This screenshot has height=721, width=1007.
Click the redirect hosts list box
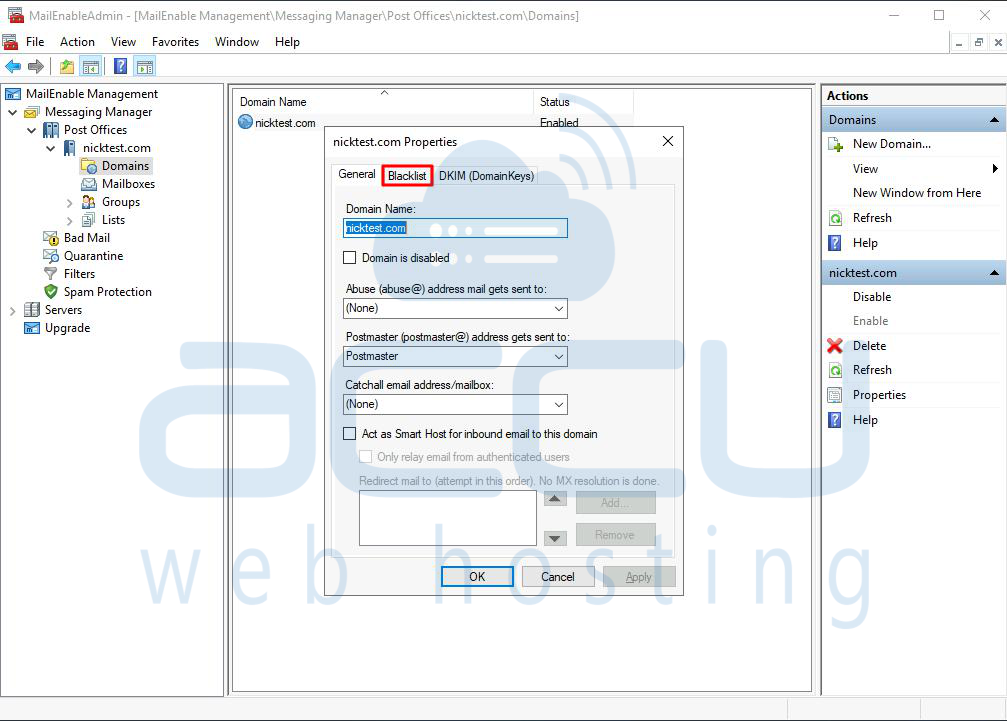point(448,518)
